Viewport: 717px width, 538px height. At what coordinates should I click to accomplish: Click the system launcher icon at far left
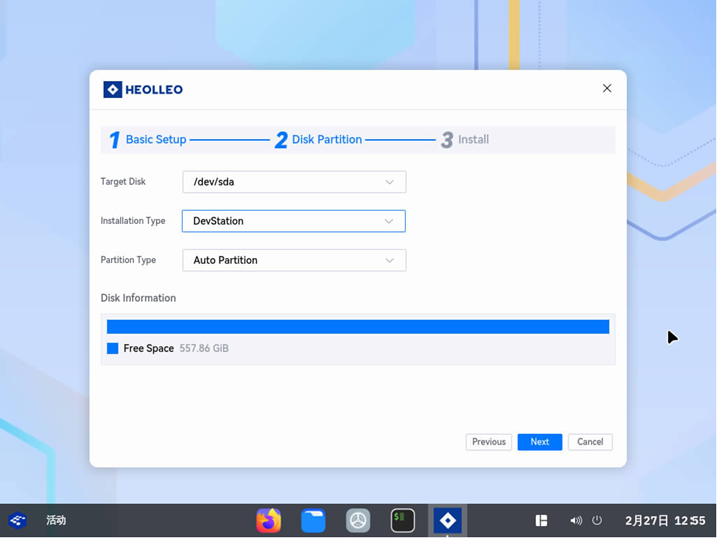click(x=17, y=520)
